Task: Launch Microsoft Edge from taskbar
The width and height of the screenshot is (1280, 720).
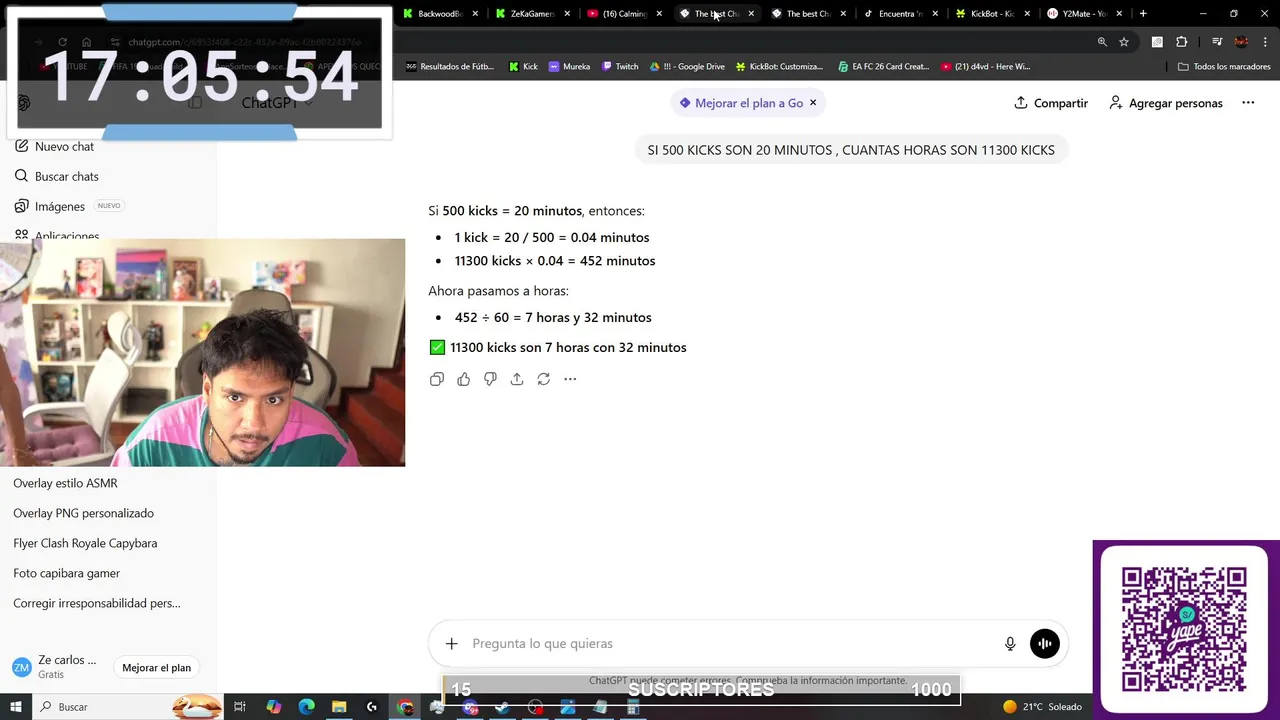Action: tap(307, 707)
